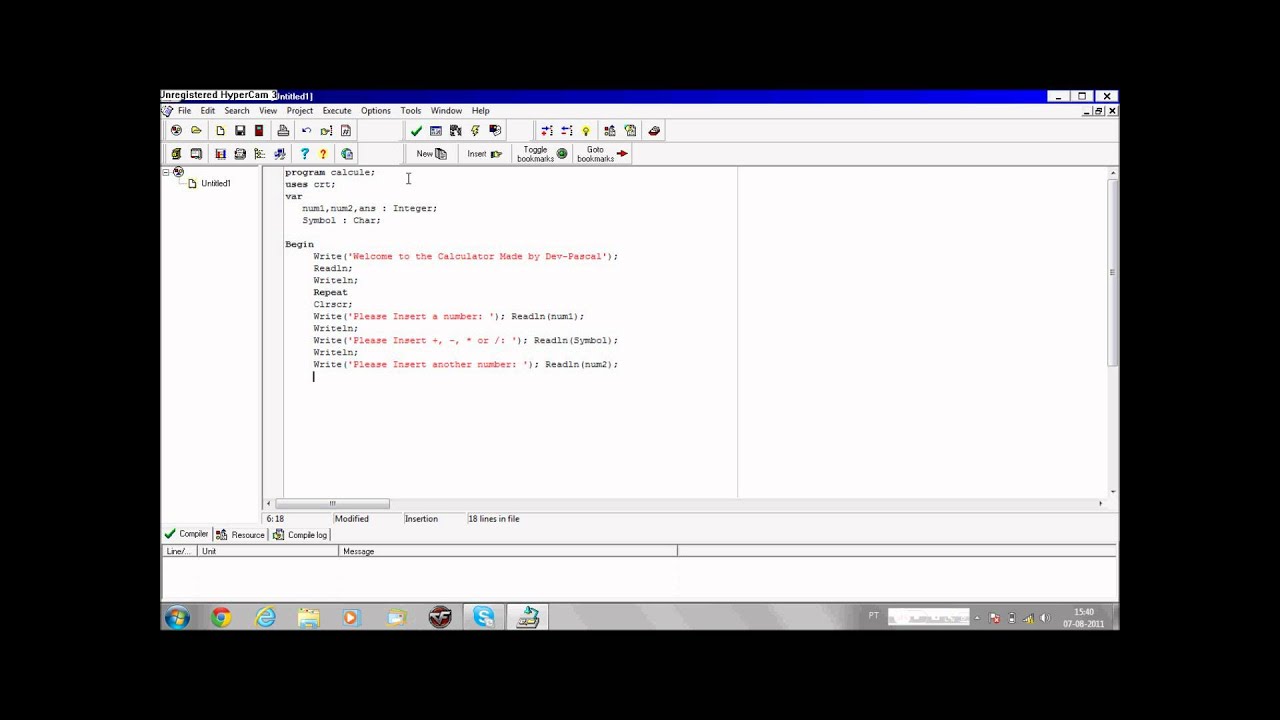
Task: Click the New toolbar button
Action: (431, 154)
